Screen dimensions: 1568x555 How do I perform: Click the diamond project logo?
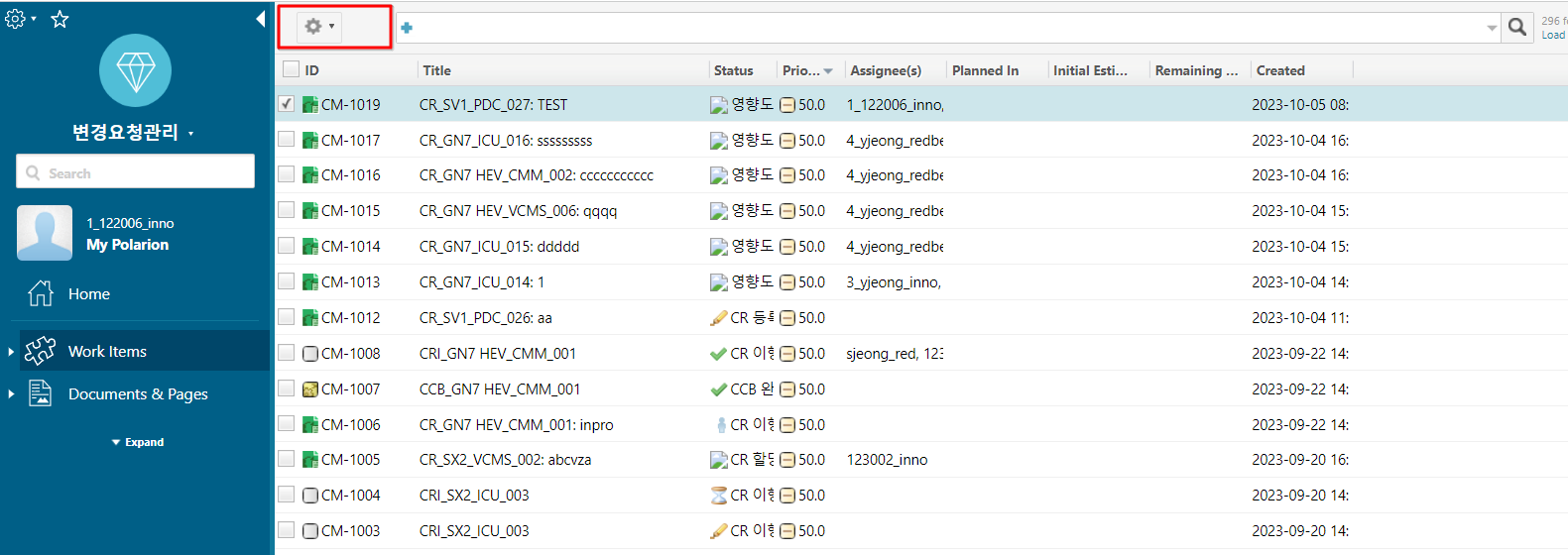tap(135, 70)
